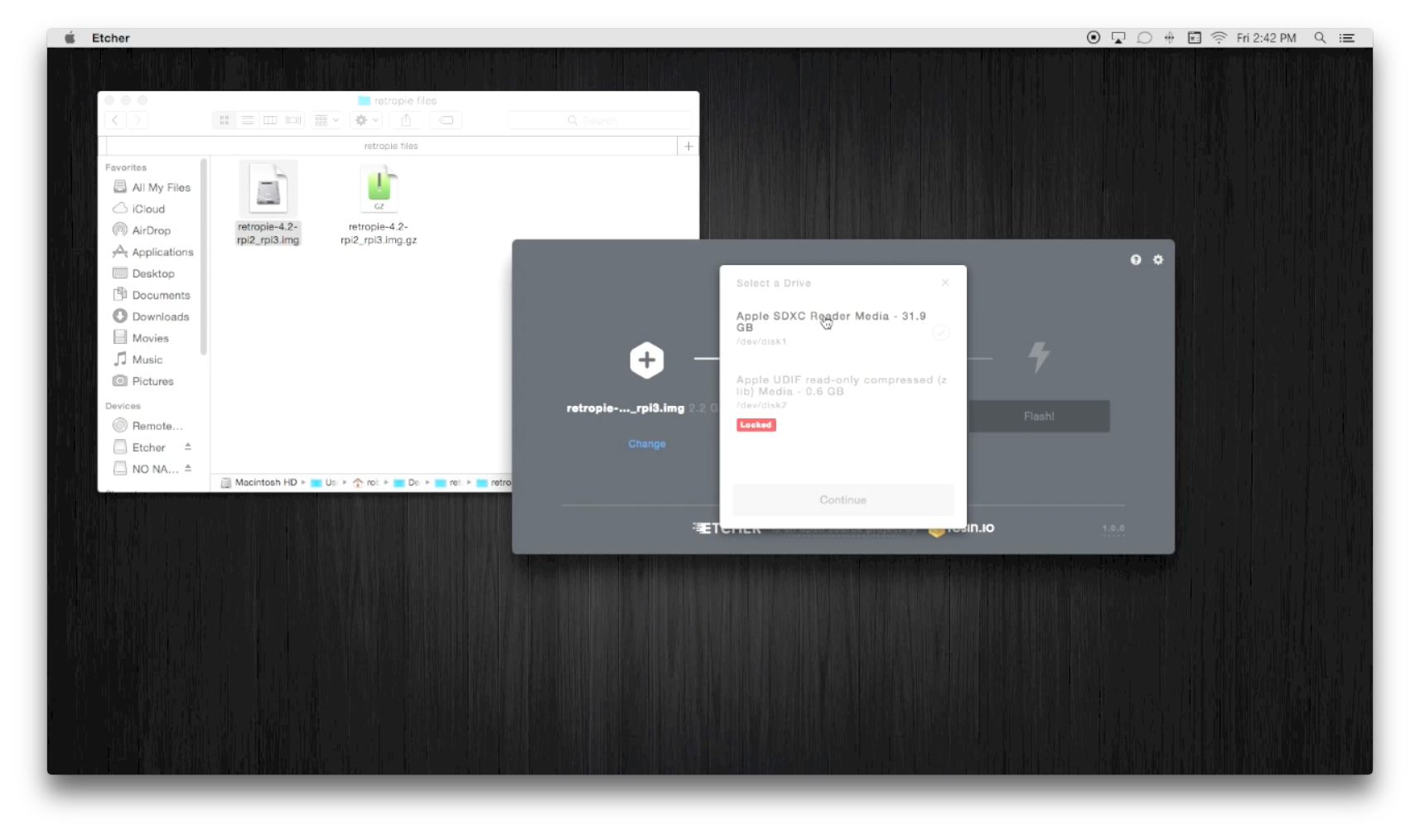1420x840 pixels.
Task: Open Notification Center list icon
Action: pos(1347,37)
